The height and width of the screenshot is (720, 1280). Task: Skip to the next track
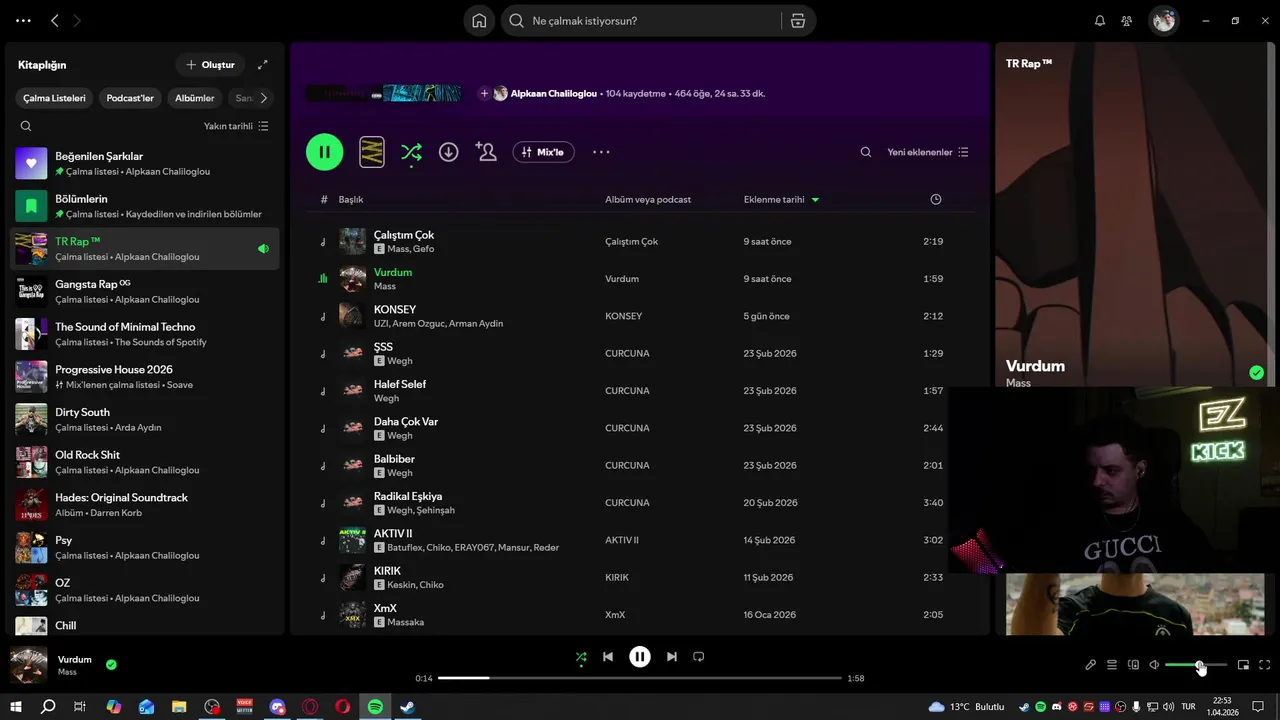672,657
